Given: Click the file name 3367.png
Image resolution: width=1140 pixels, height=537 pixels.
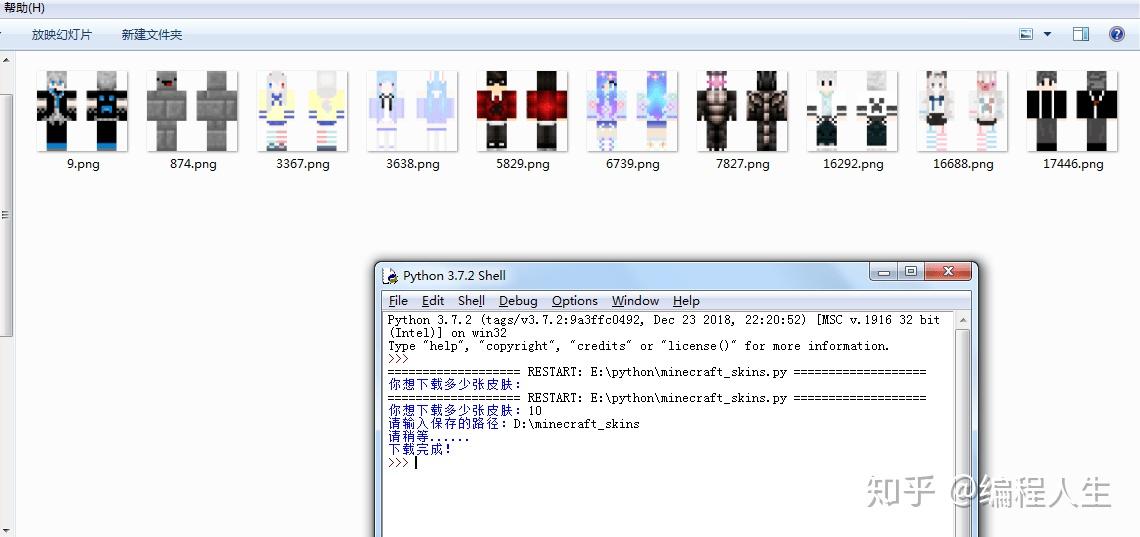Looking at the screenshot, I should [302, 164].
